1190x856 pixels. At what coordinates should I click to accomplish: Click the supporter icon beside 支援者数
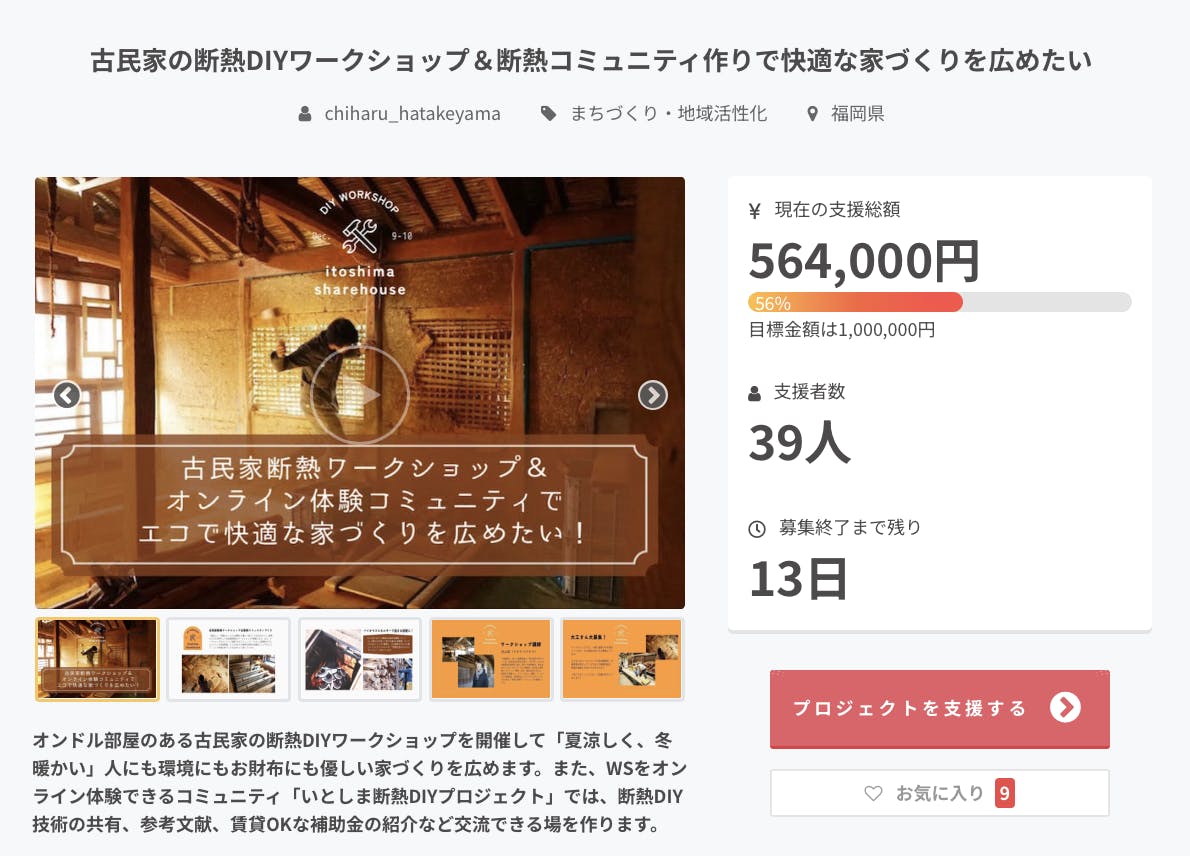point(754,393)
